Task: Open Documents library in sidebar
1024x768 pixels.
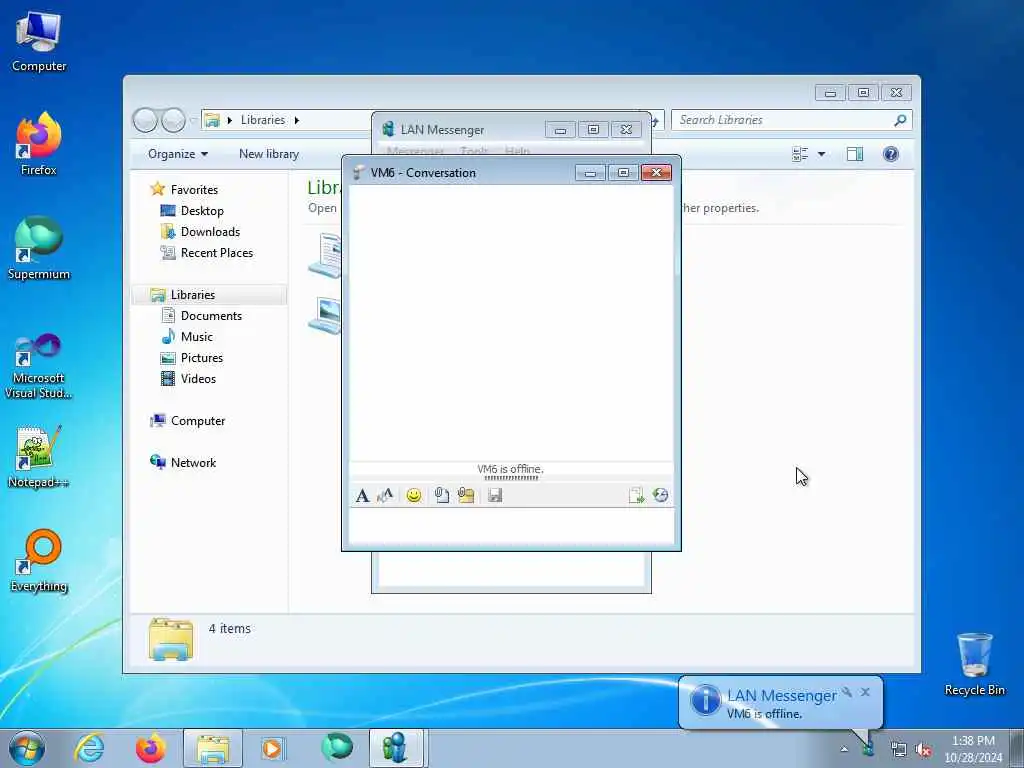Action: [210, 316]
